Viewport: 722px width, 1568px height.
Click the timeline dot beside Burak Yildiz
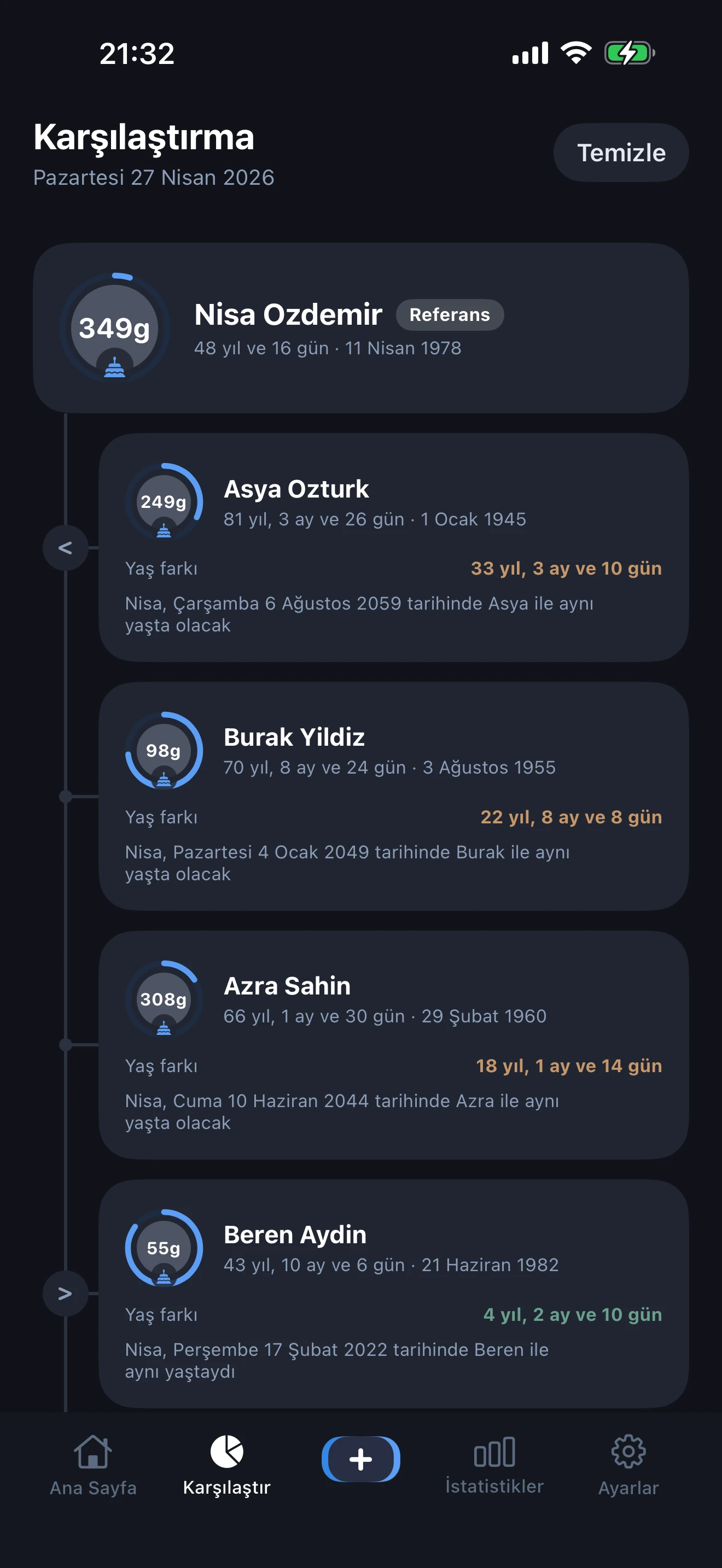click(x=66, y=796)
